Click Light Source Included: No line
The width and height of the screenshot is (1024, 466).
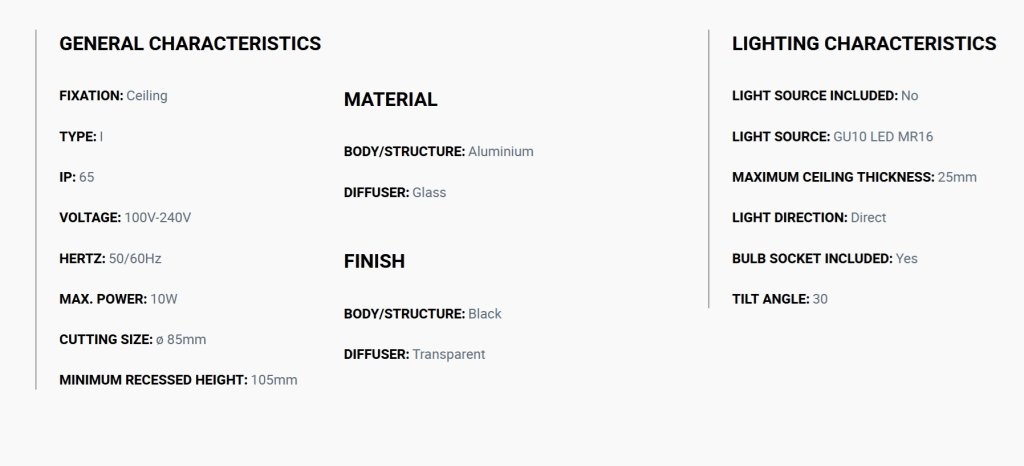(825, 96)
